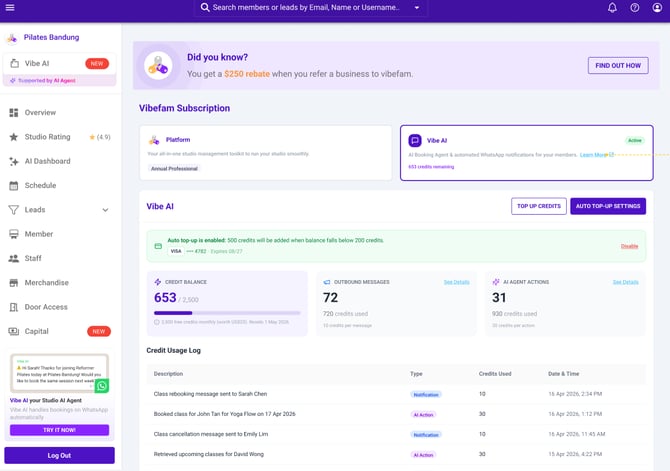
Task: Click the Credit Balance lightning icon
Action: (158, 282)
